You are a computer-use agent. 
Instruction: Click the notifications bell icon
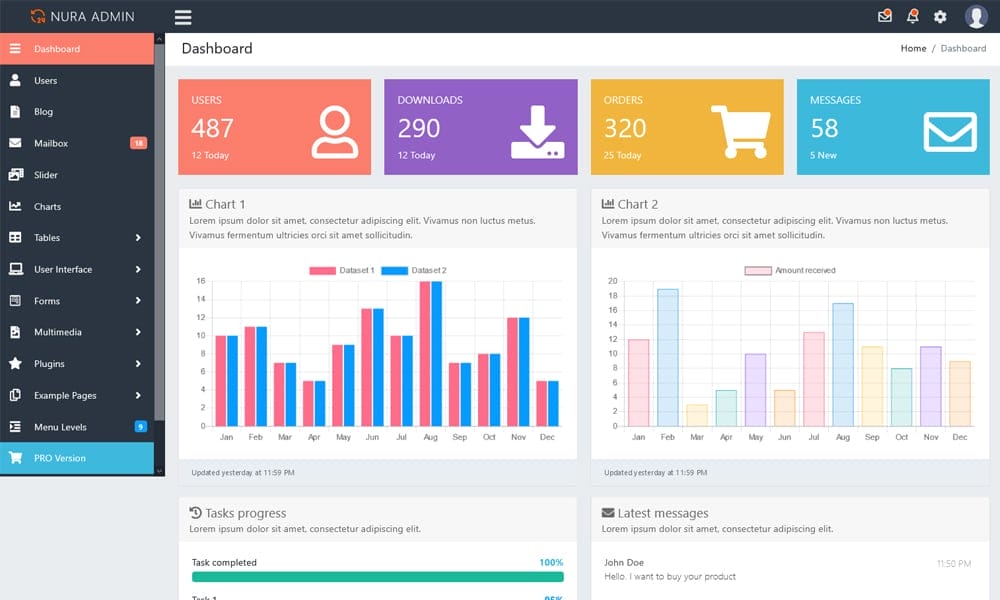click(911, 16)
